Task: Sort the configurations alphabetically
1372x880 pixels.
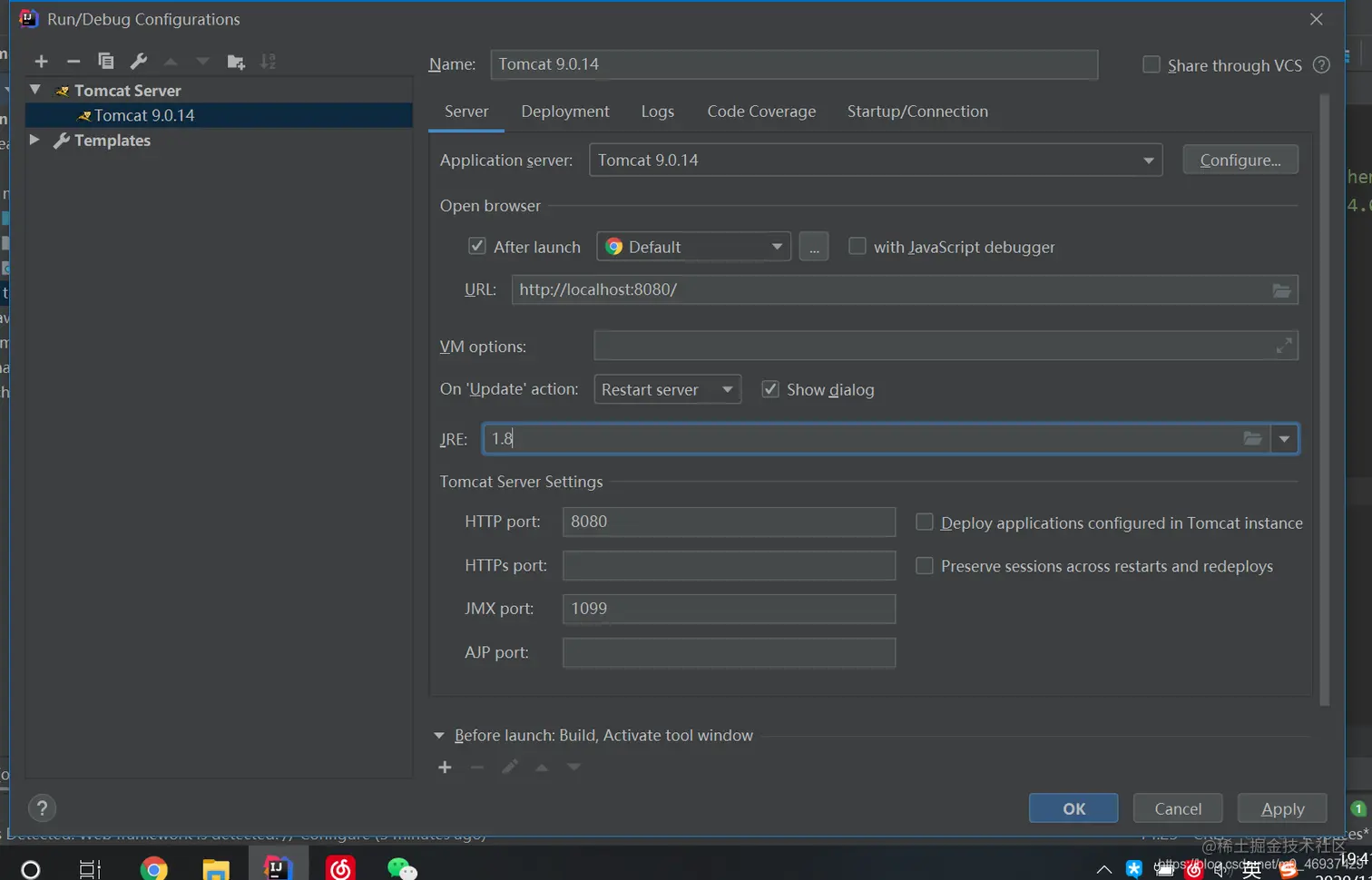Action: click(268, 62)
